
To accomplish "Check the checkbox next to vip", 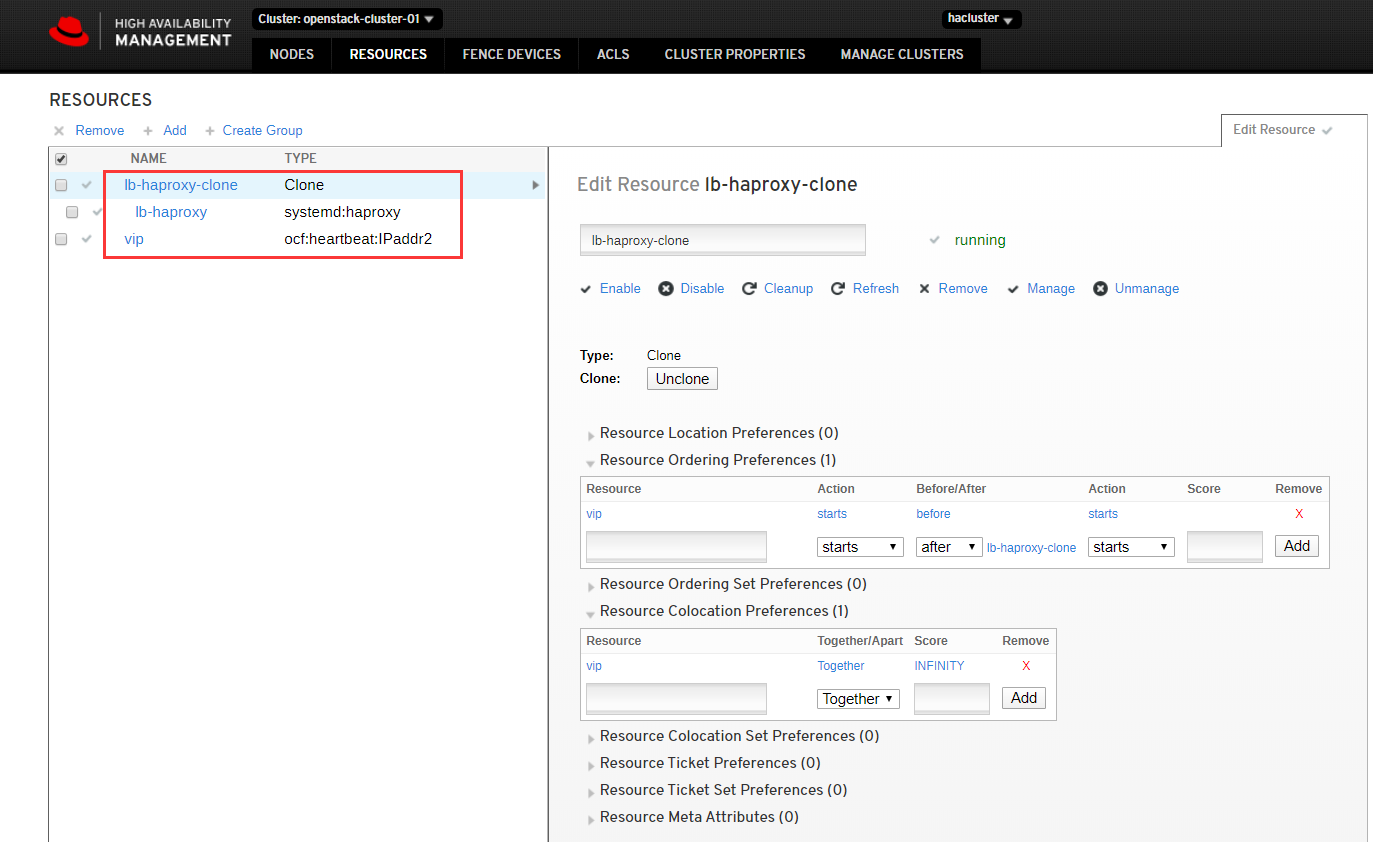I will (x=61, y=239).
